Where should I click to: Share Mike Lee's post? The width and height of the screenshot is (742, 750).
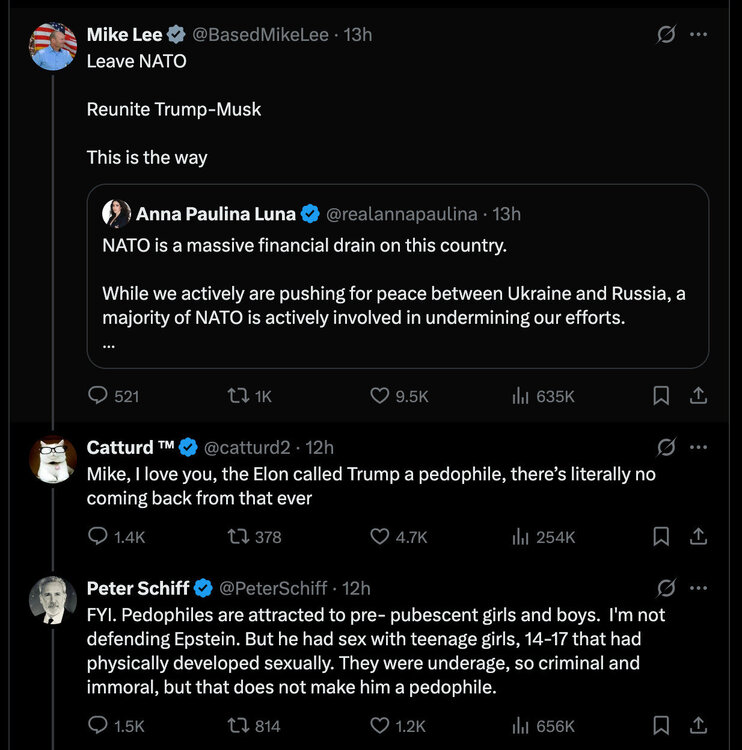click(699, 396)
